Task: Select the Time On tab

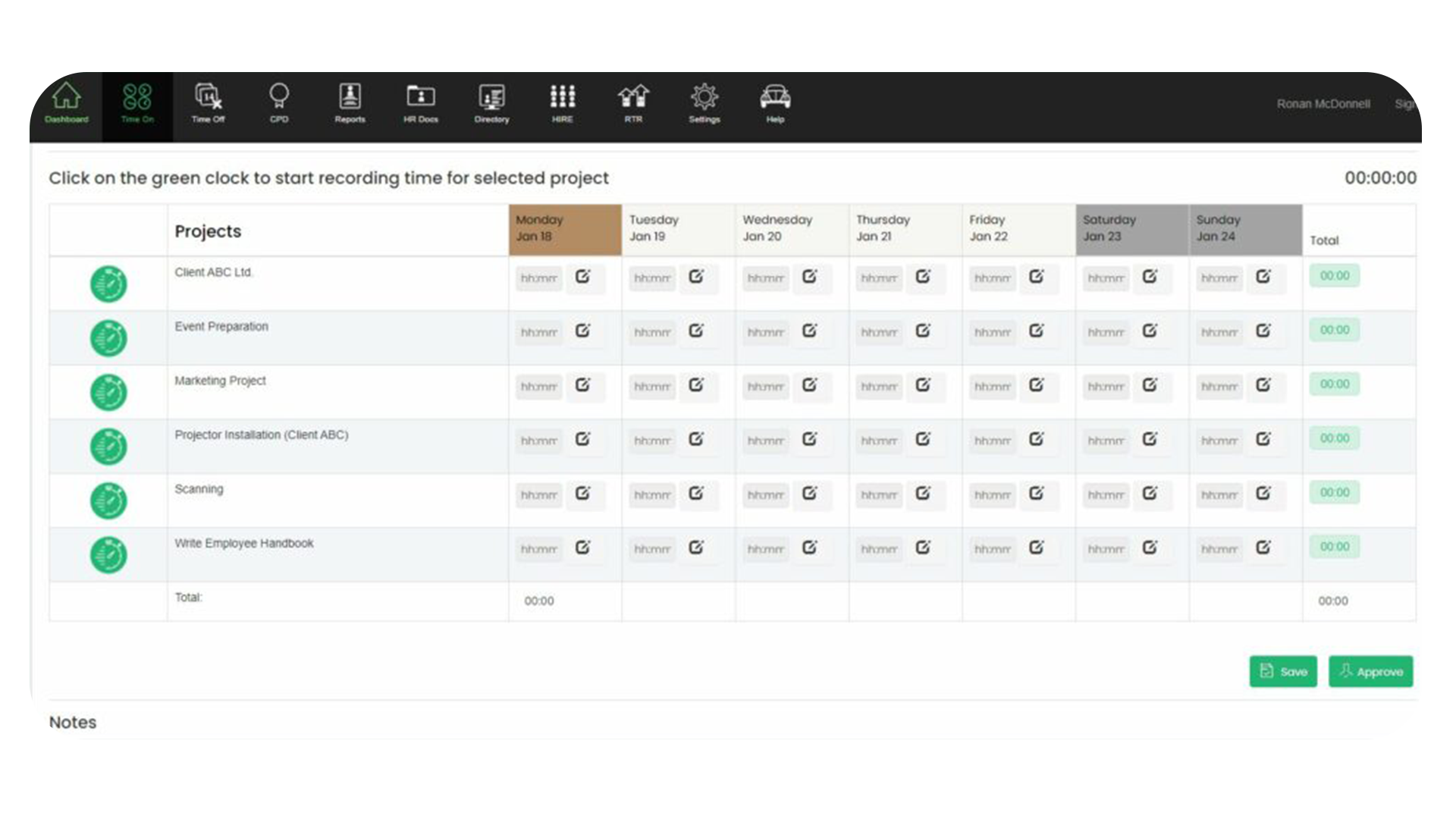Action: (x=136, y=104)
